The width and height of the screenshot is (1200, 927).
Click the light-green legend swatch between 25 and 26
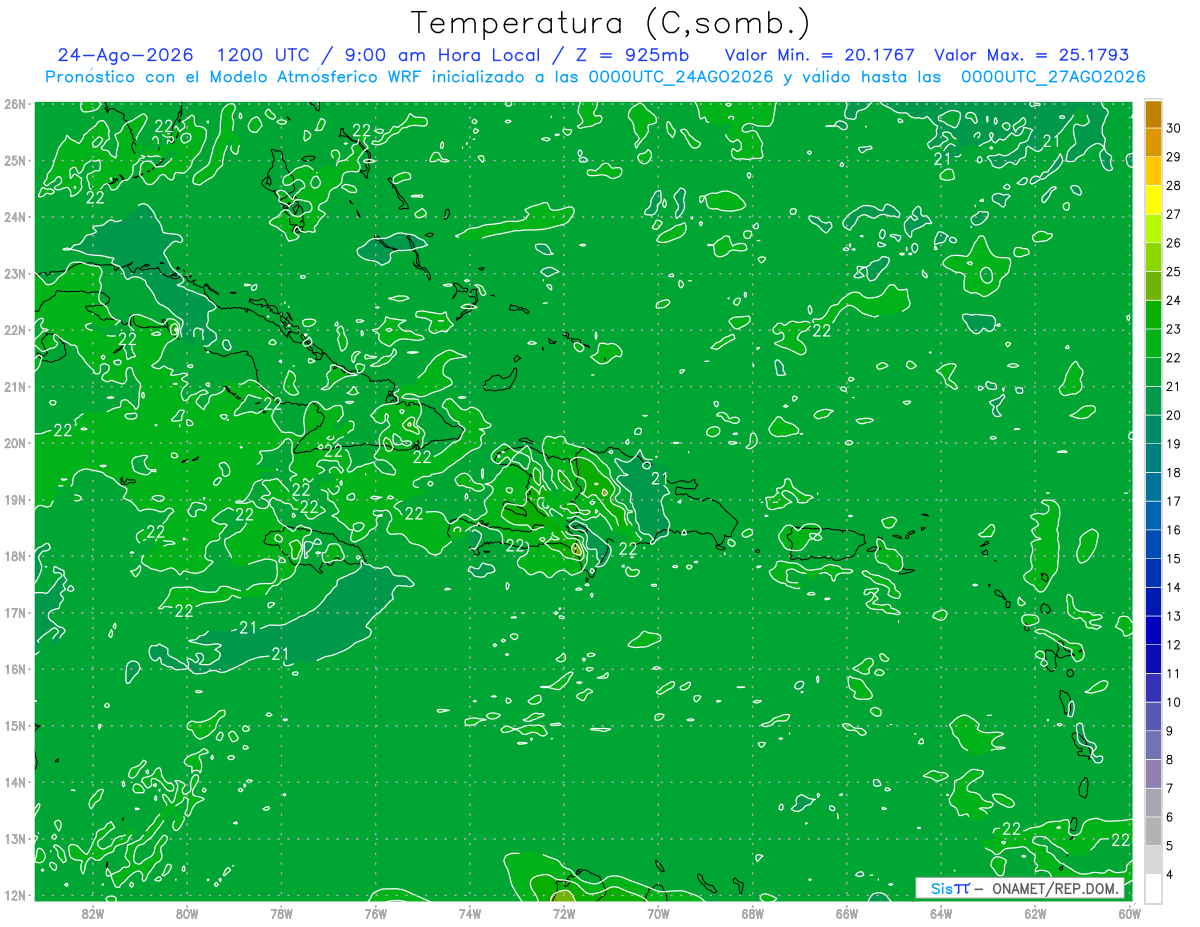point(1153,257)
